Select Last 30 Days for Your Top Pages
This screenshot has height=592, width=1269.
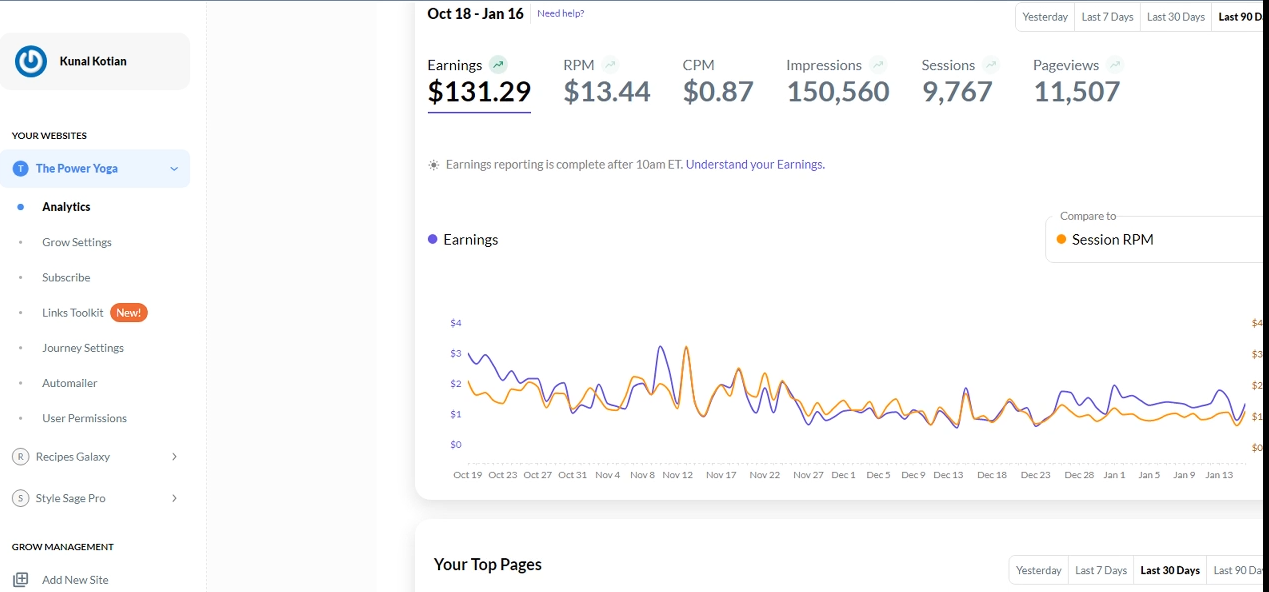coord(1170,570)
